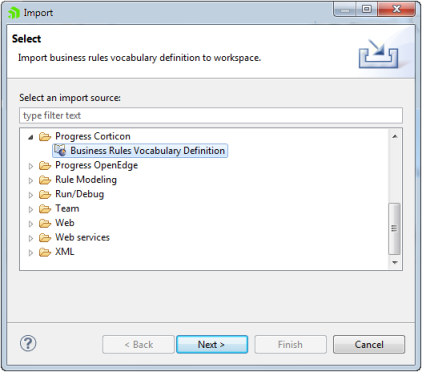Select the Team label
The width and height of the screenshot is (422, 372).
[x=67, y=209]
